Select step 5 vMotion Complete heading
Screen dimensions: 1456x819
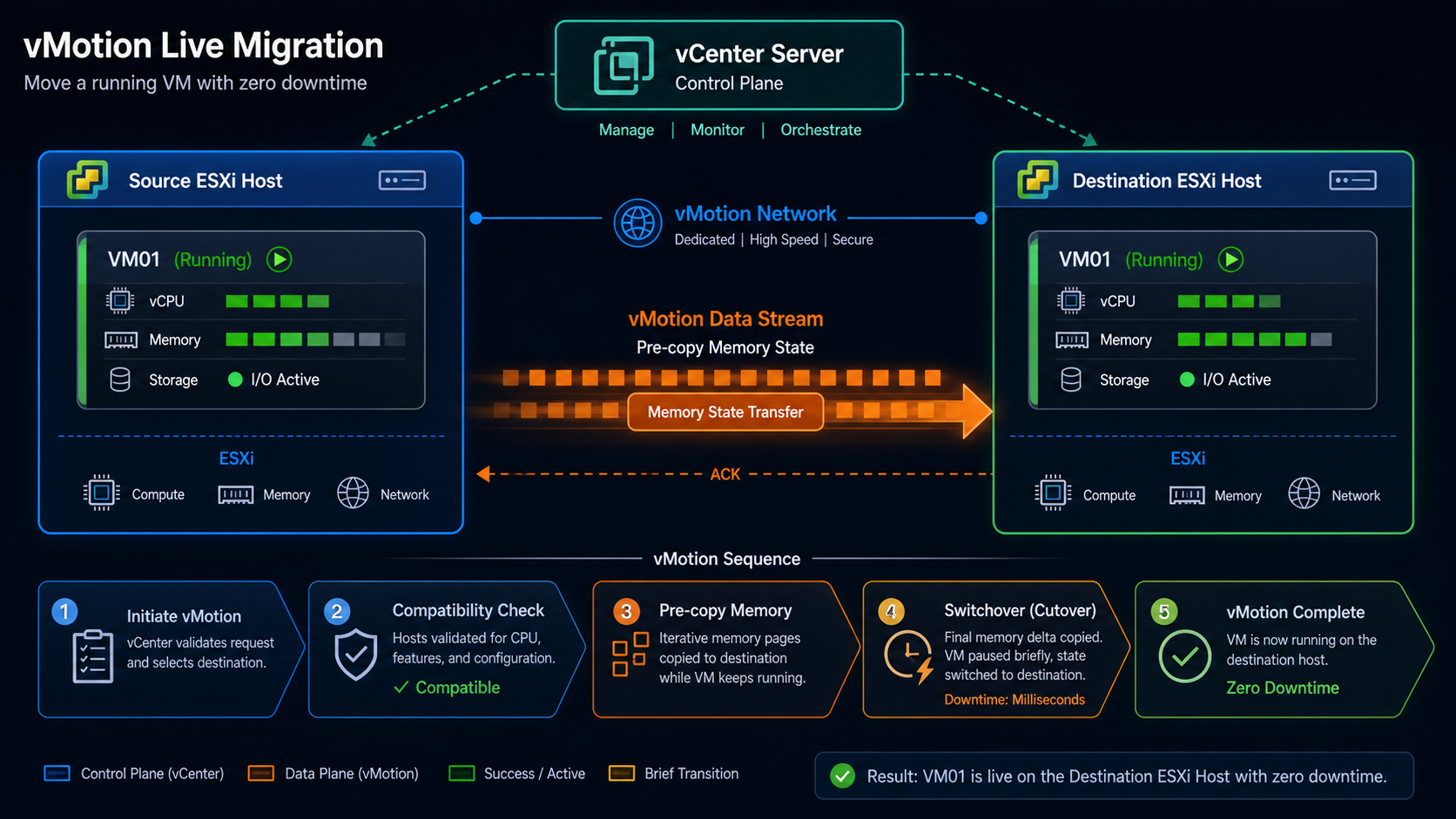click(x=1296, y=612)
